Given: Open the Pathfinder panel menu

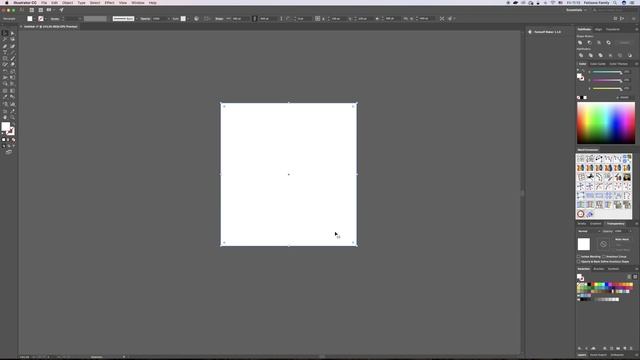Looking at the screenshot, I should 636,29.
